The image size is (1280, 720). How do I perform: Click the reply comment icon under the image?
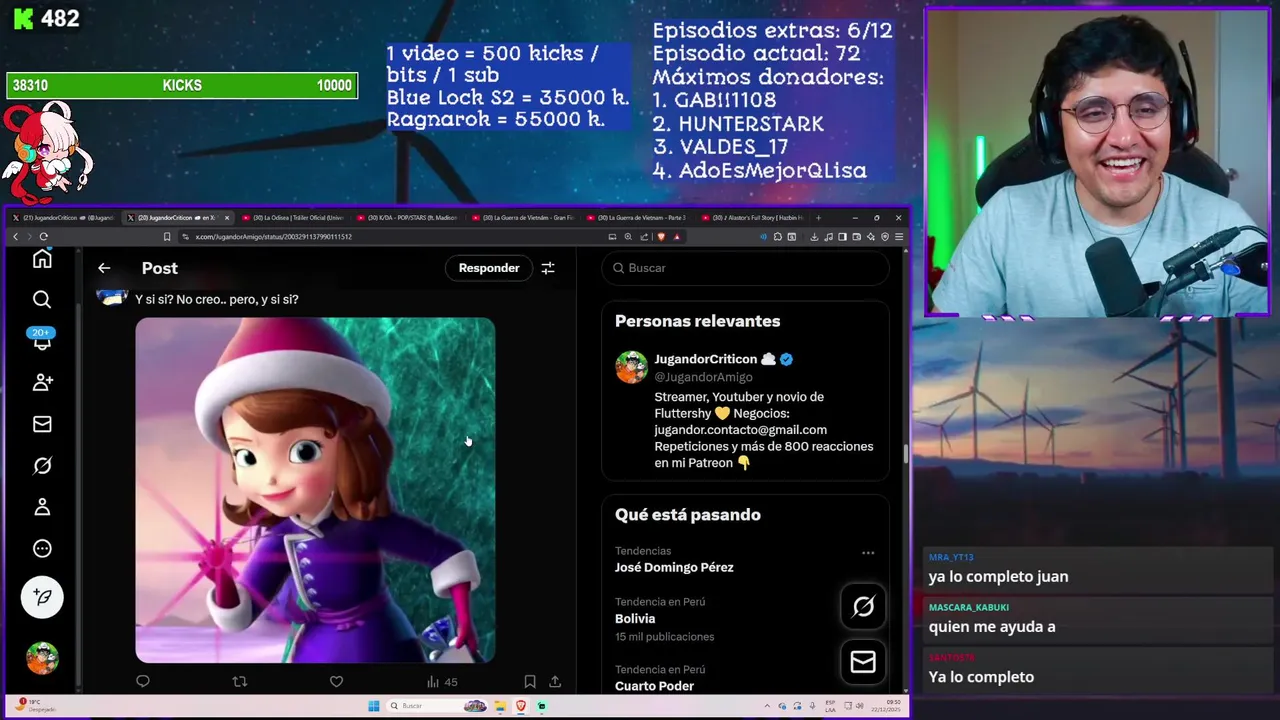[x=143, y=682]
